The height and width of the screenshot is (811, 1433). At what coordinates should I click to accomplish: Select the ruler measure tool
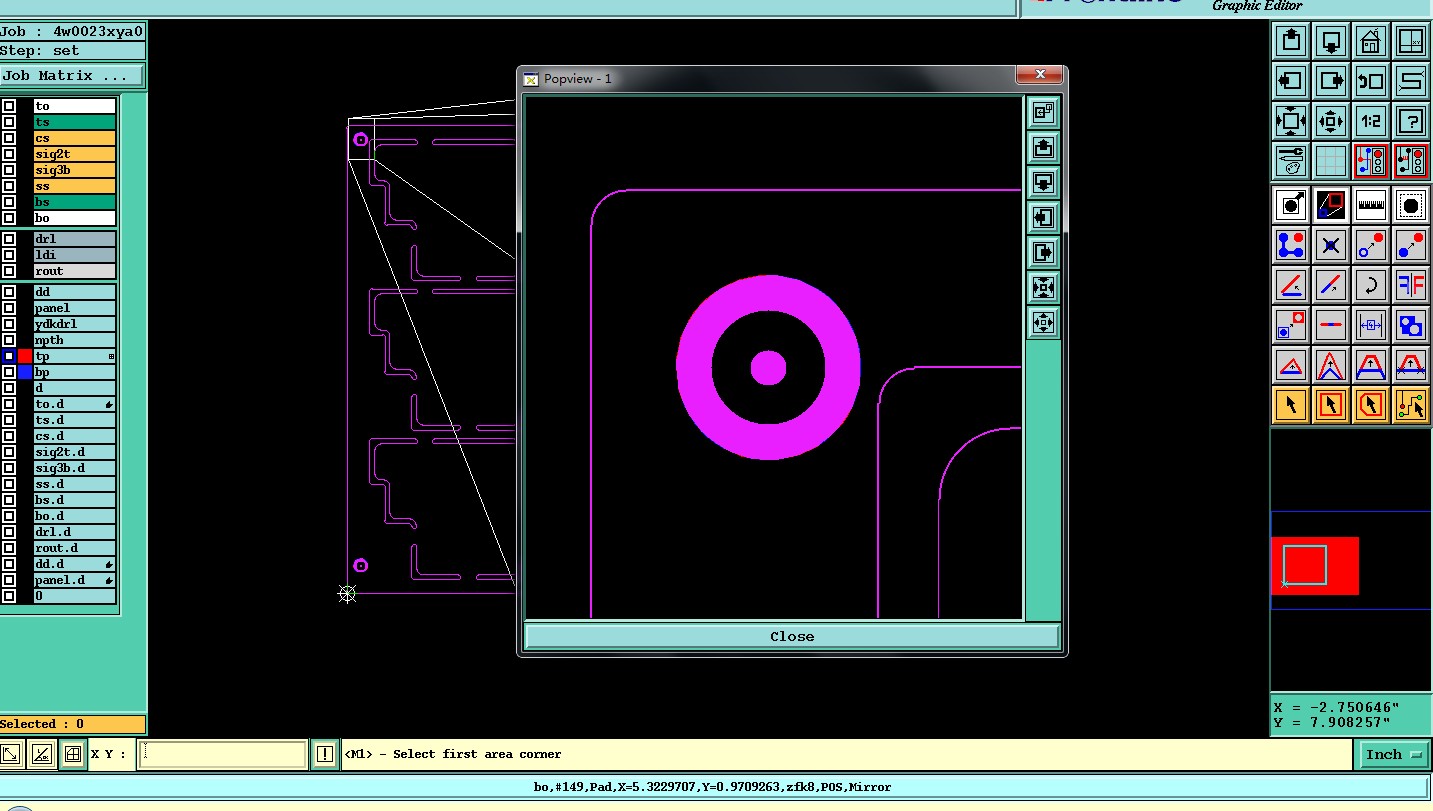point(1371,205)
